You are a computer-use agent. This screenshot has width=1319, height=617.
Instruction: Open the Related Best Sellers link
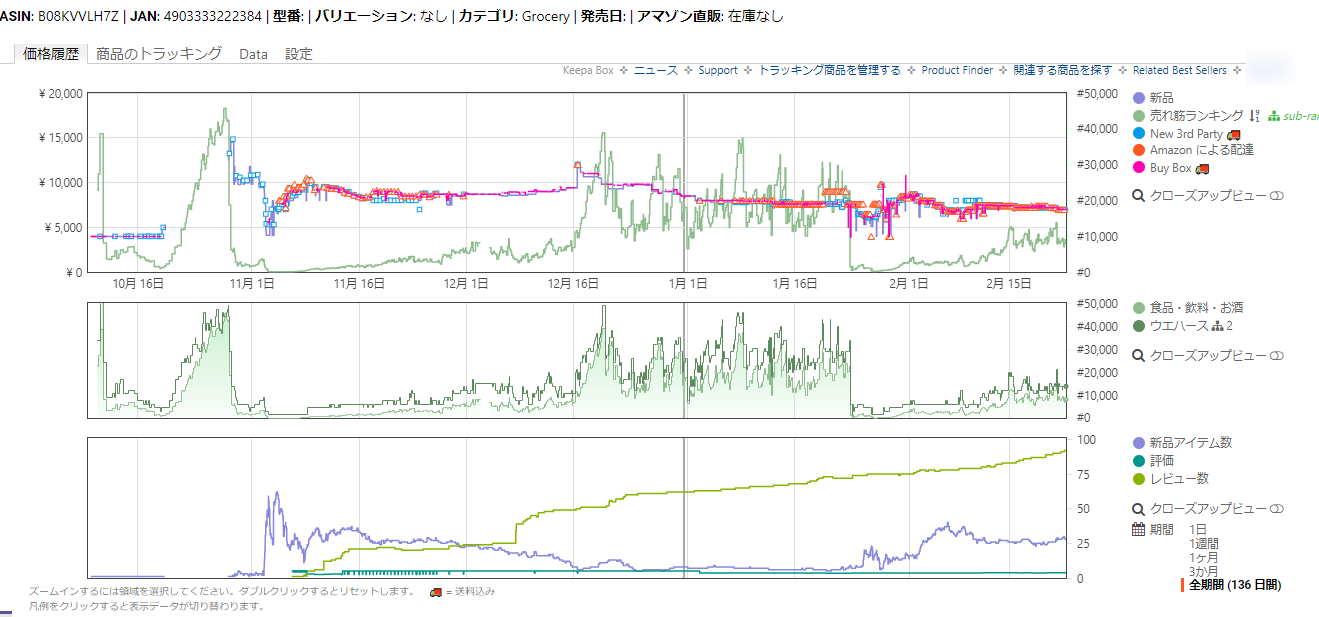pyautogui.click(x=1181, y=70)
